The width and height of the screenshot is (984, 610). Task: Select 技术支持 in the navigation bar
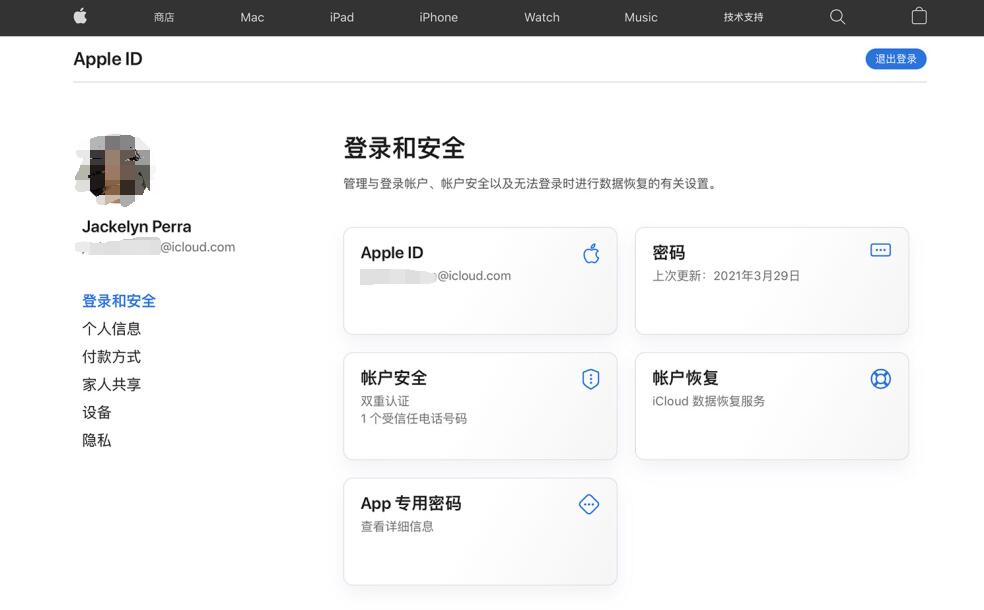[x=743, y=17]
